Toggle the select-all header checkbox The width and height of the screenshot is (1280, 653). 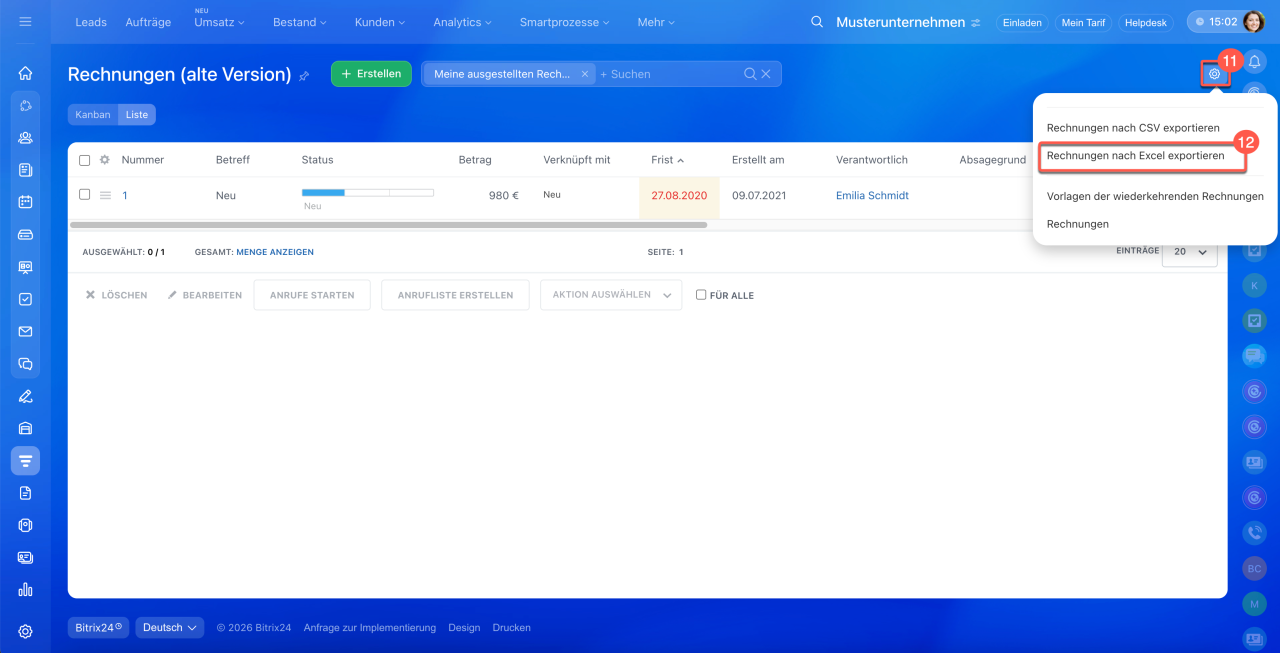pos(84,160)
